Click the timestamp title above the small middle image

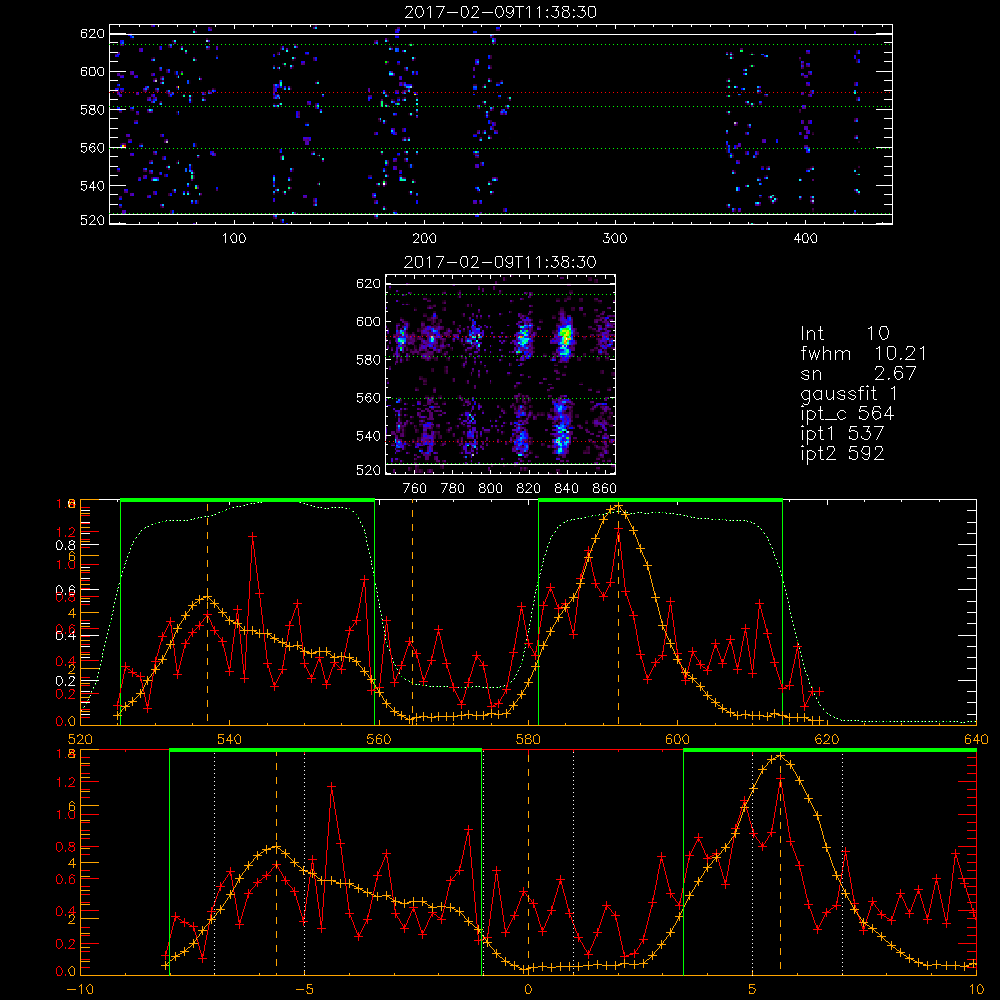coord(500,262)
